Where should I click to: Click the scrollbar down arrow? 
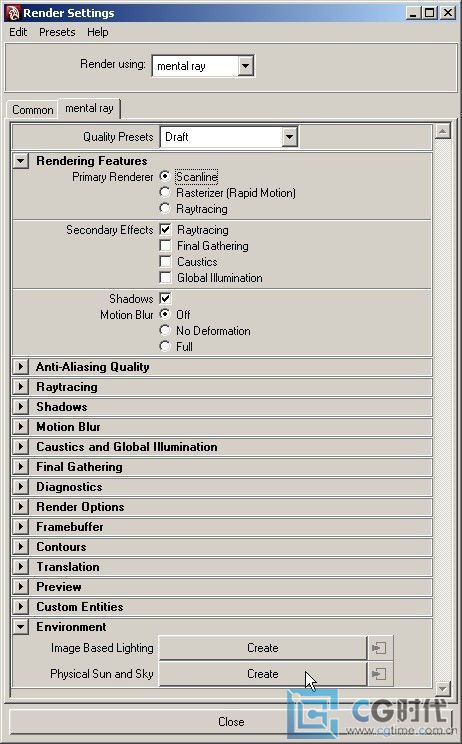tap(442, 688)
